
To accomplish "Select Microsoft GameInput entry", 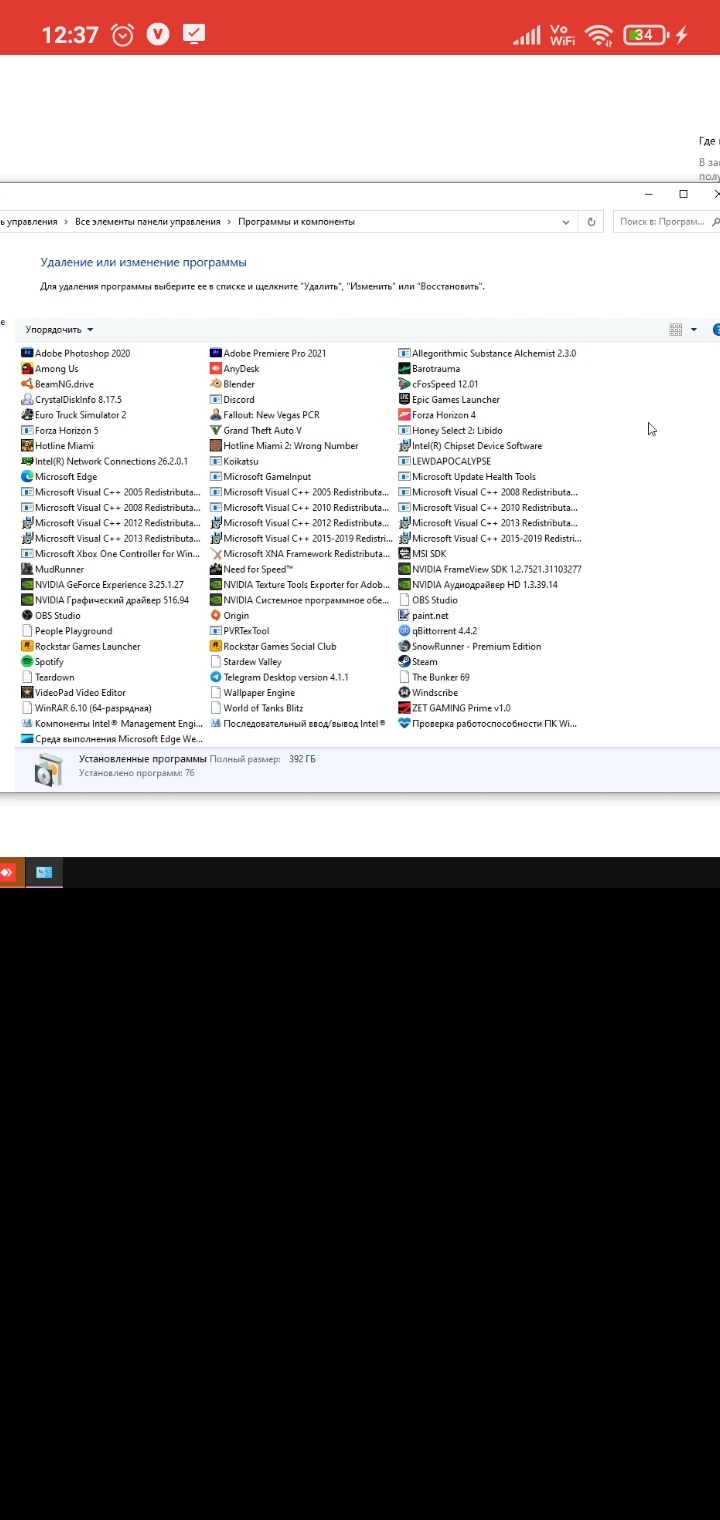I will tap(260, 477).
